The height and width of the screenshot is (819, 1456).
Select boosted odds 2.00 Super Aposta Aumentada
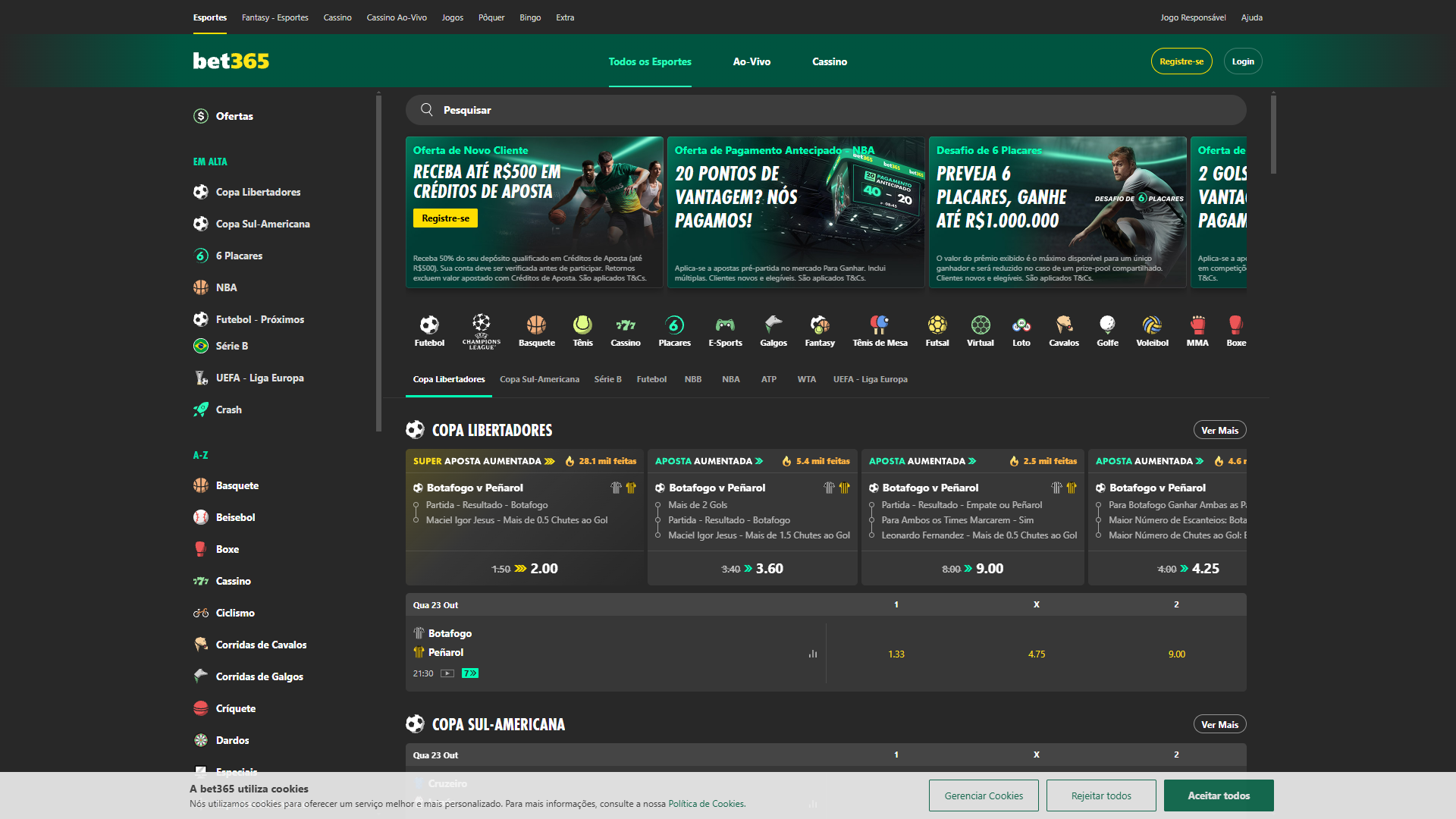coord(525,568)
